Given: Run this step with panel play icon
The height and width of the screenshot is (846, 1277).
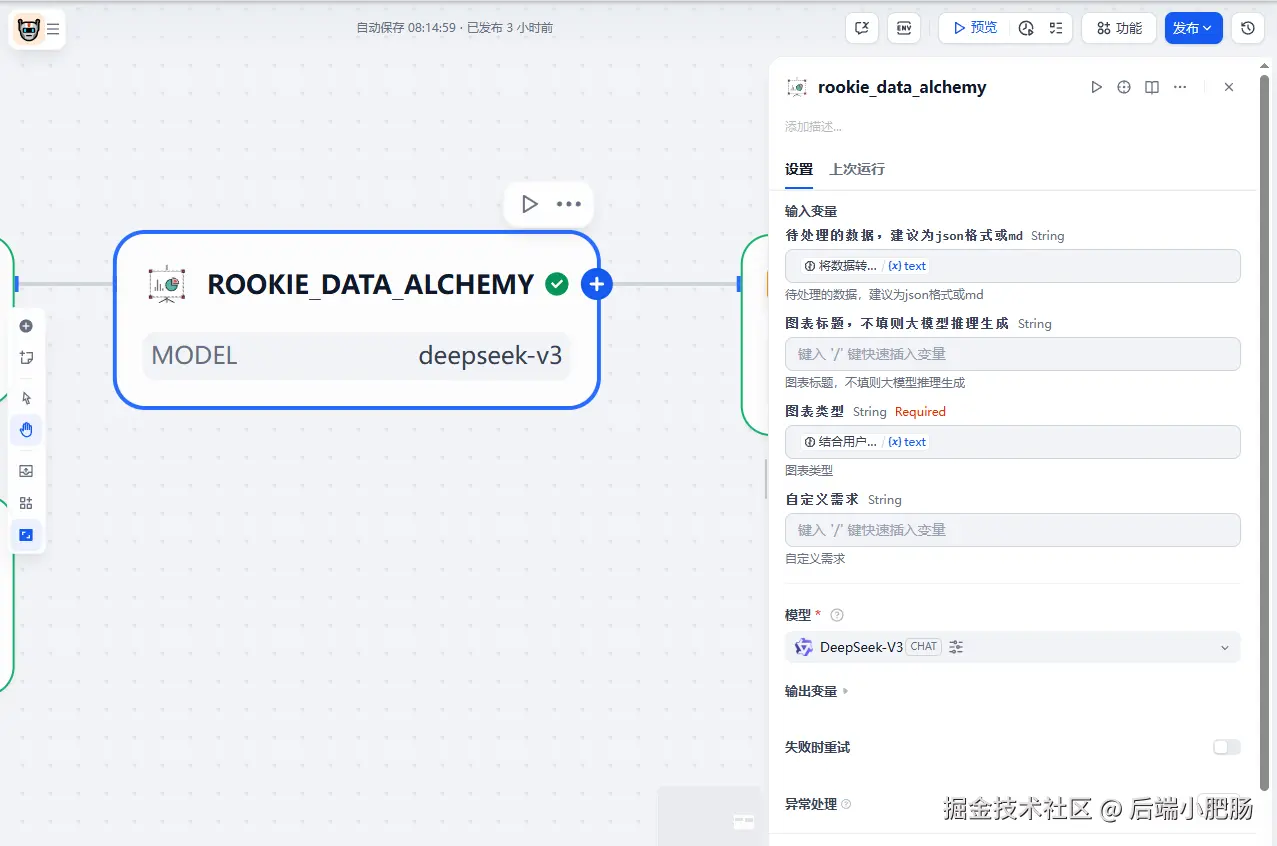Looking at the screenshot, I should 1096,87.
